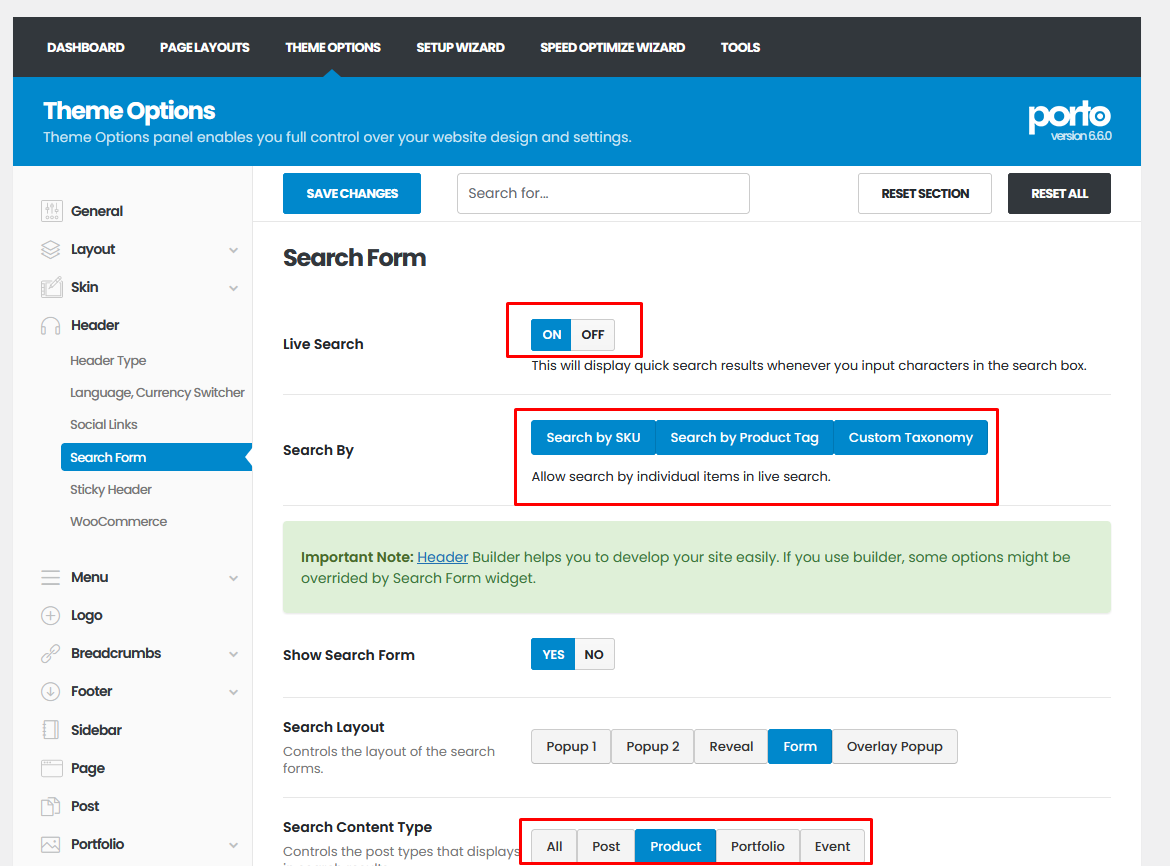Select Reveal search layout

tap(731, 747)
